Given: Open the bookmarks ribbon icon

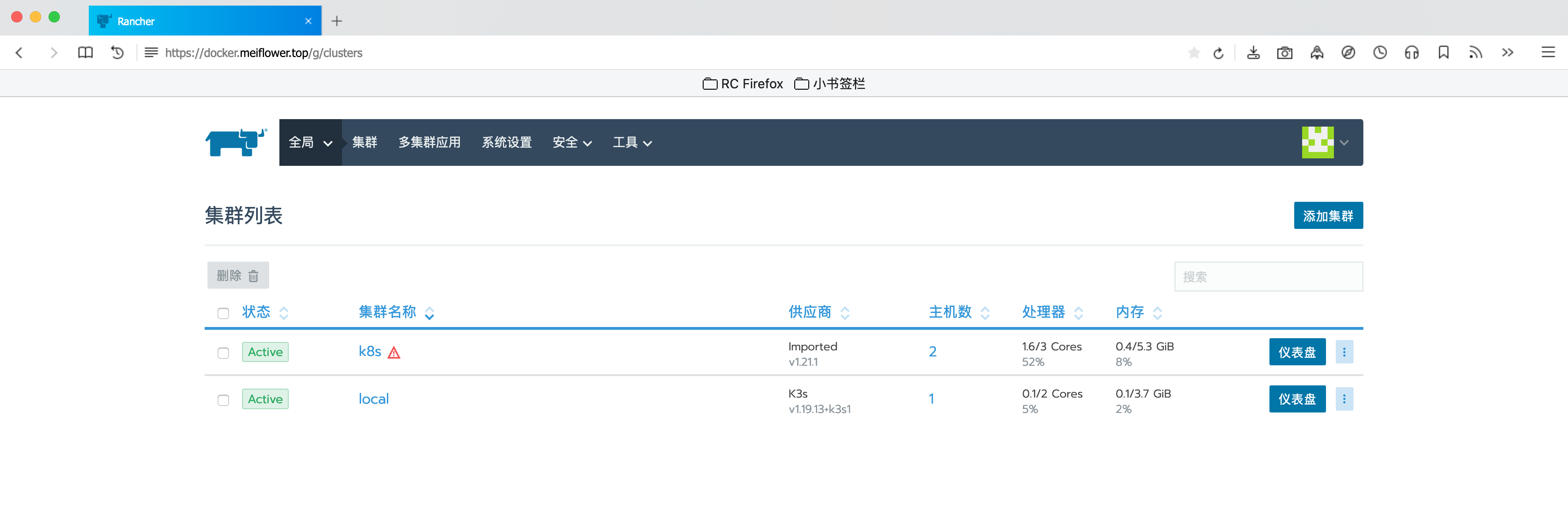Looking at the screenshot, I should pos(1443,53).
